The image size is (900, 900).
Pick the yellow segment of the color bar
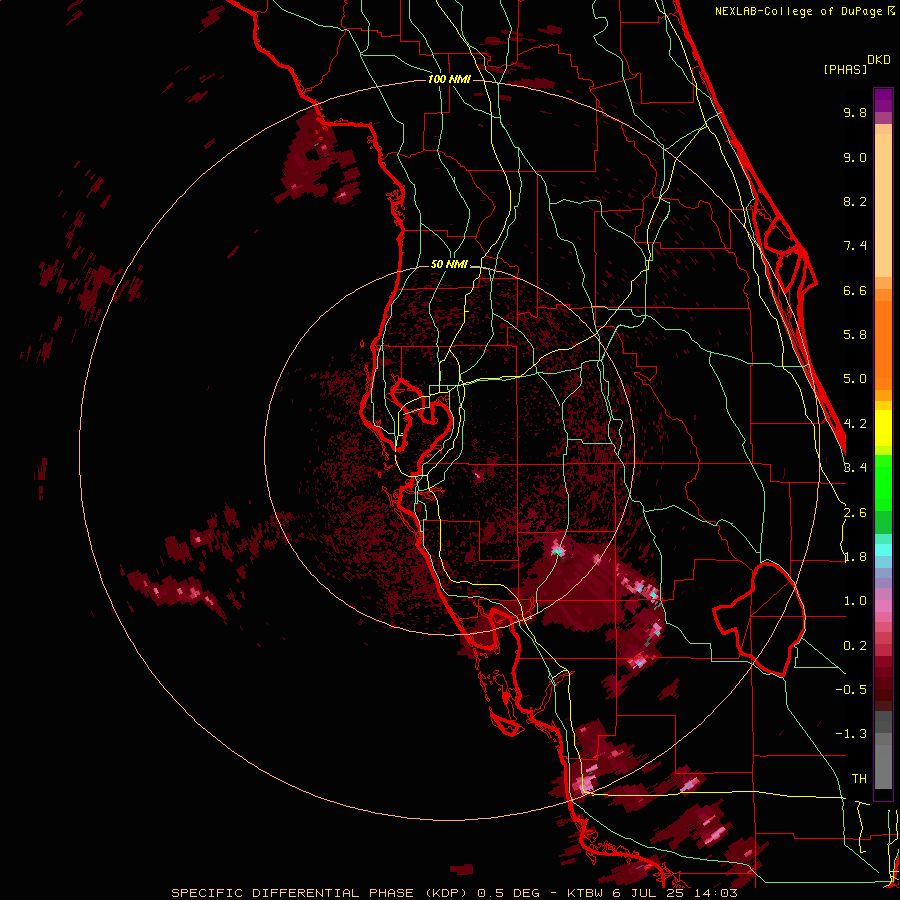(883, 427)
